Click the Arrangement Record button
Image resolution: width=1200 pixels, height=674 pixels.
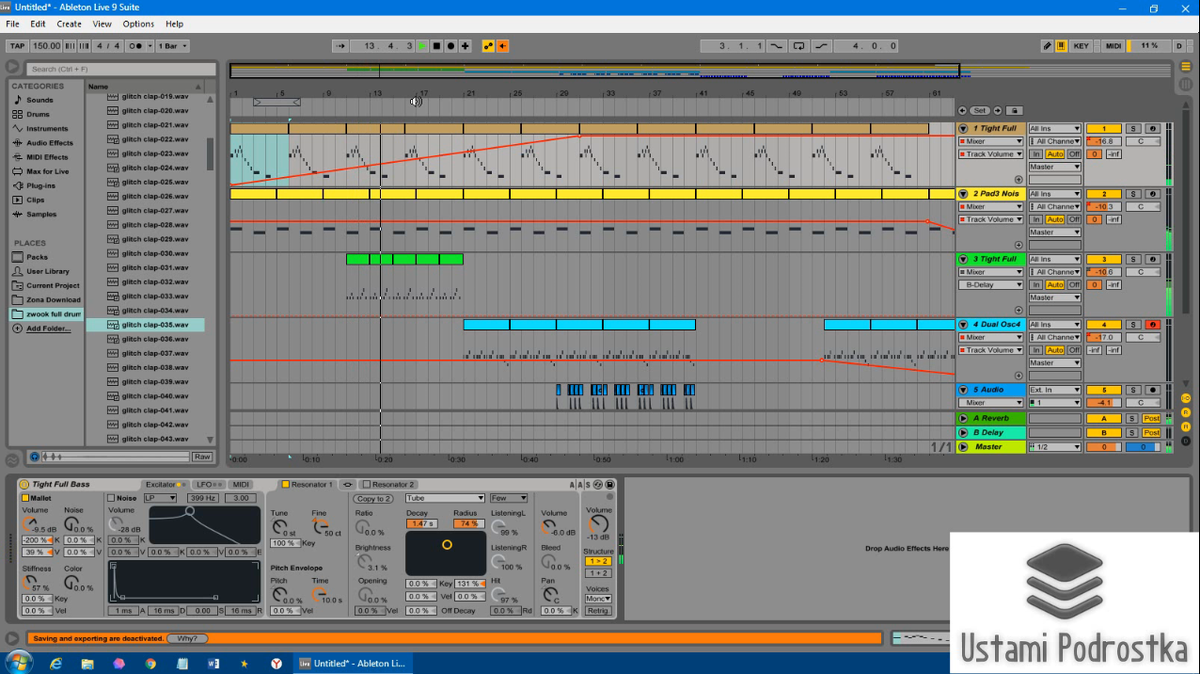[x=451, y=46]
